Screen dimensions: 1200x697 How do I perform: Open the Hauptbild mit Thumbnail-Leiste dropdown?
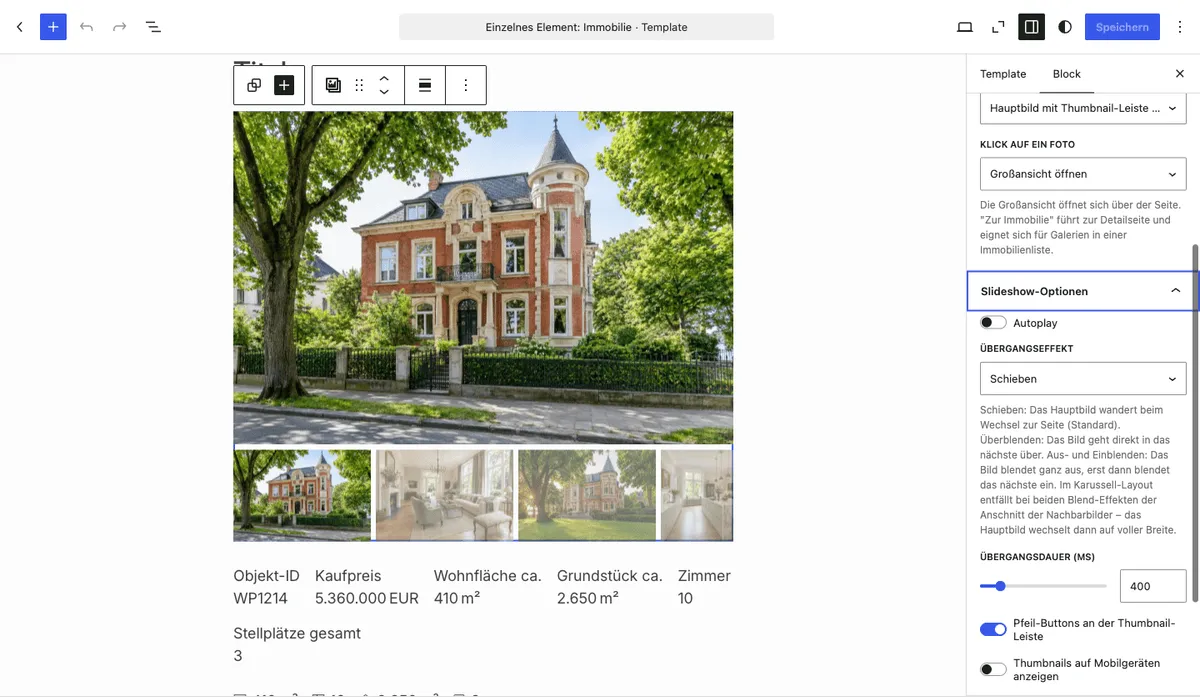coord(1083,108)
